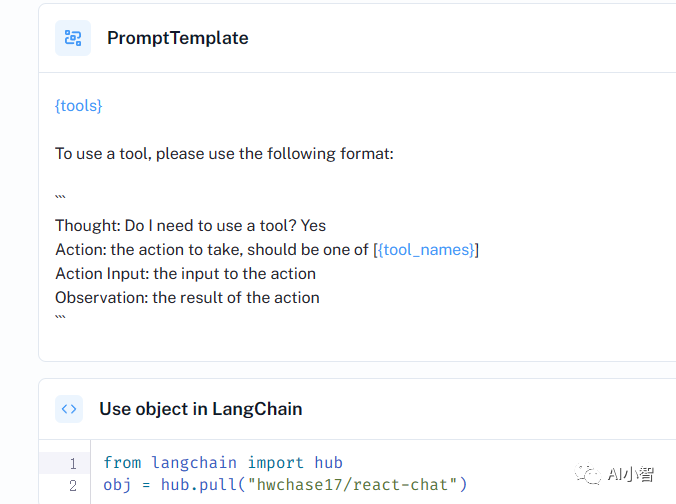Click the PromptTemplate icon
This screenshot has width=676, height=504.
click(73, 38)
